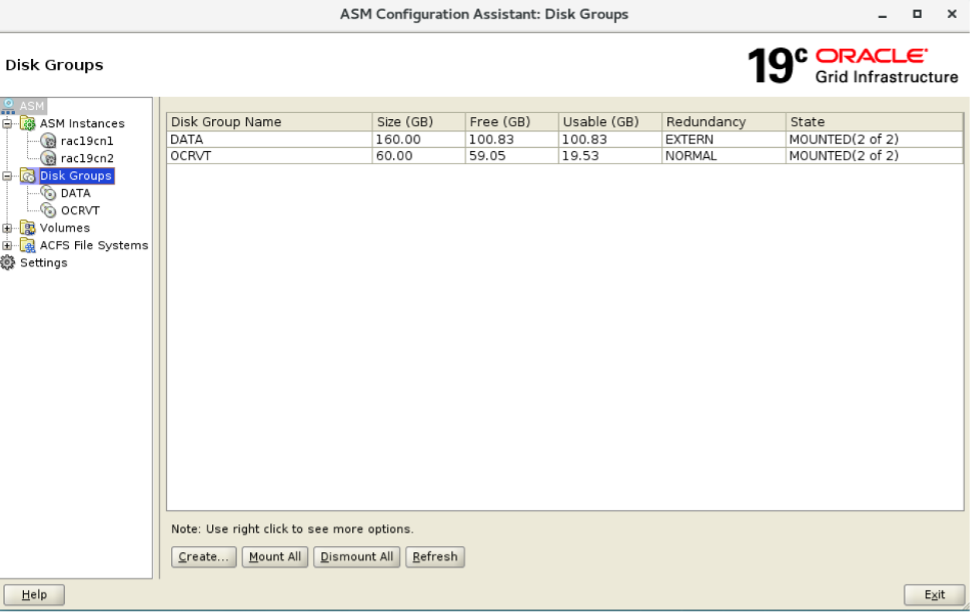This screenshot has height=613, width=972.
Task: Select rac19cn1 instance label
Action: (87, 141)
